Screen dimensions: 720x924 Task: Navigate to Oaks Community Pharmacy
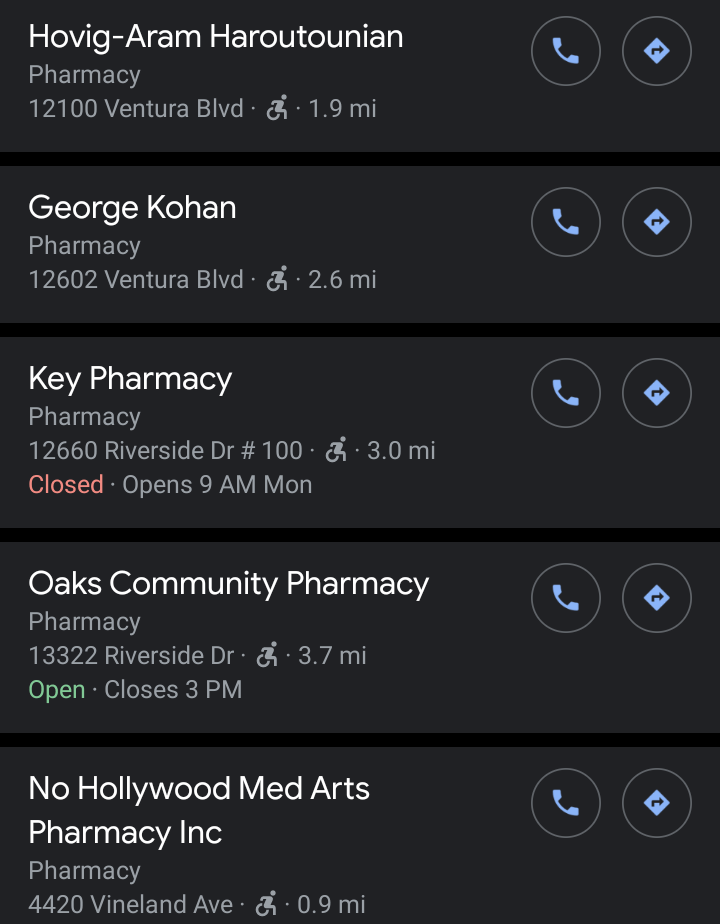(x=656, y=598)
